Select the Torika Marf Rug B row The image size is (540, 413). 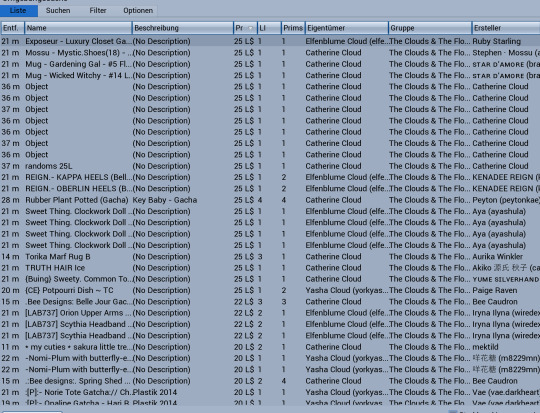(270, 257)
